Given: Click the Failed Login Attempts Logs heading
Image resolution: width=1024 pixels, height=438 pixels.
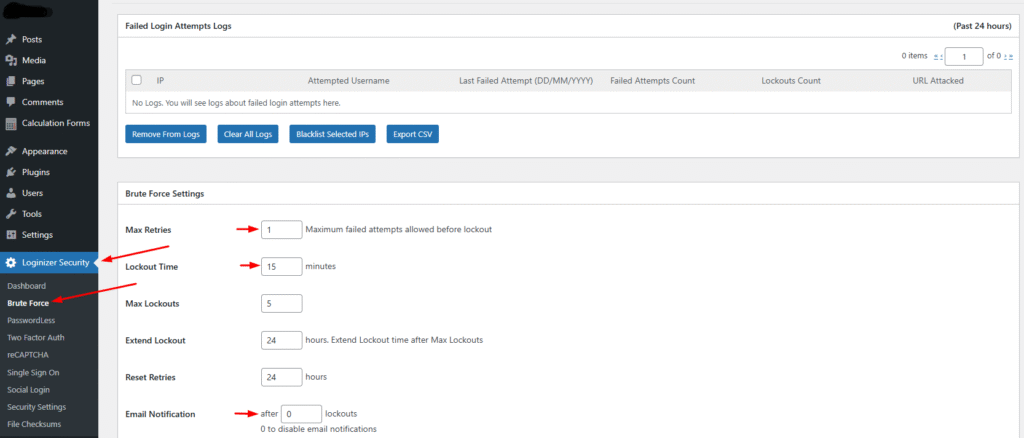Looking at the screenshot, I should (x=178, y=26).
